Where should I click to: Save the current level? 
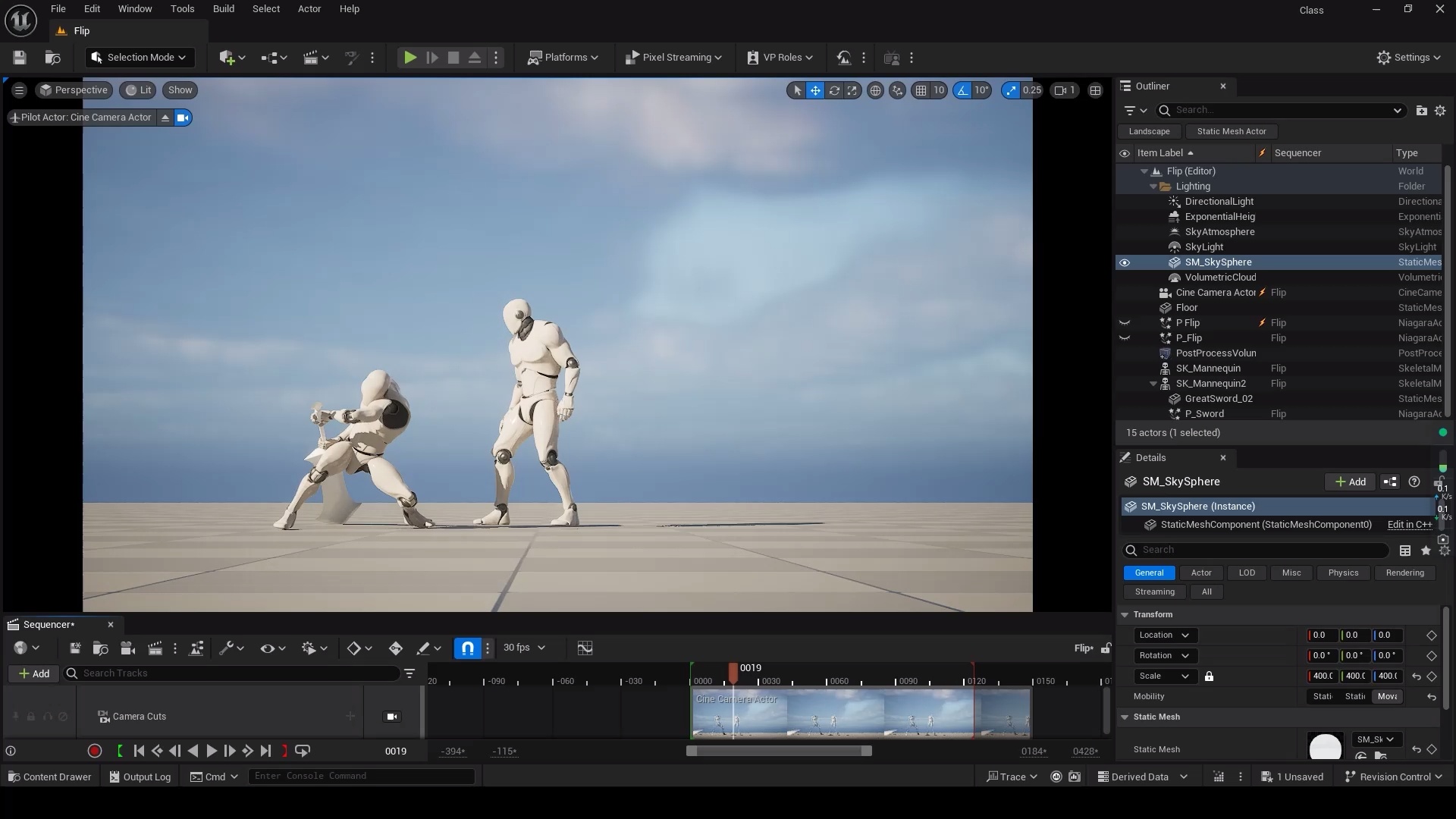[x=18, y=58]
